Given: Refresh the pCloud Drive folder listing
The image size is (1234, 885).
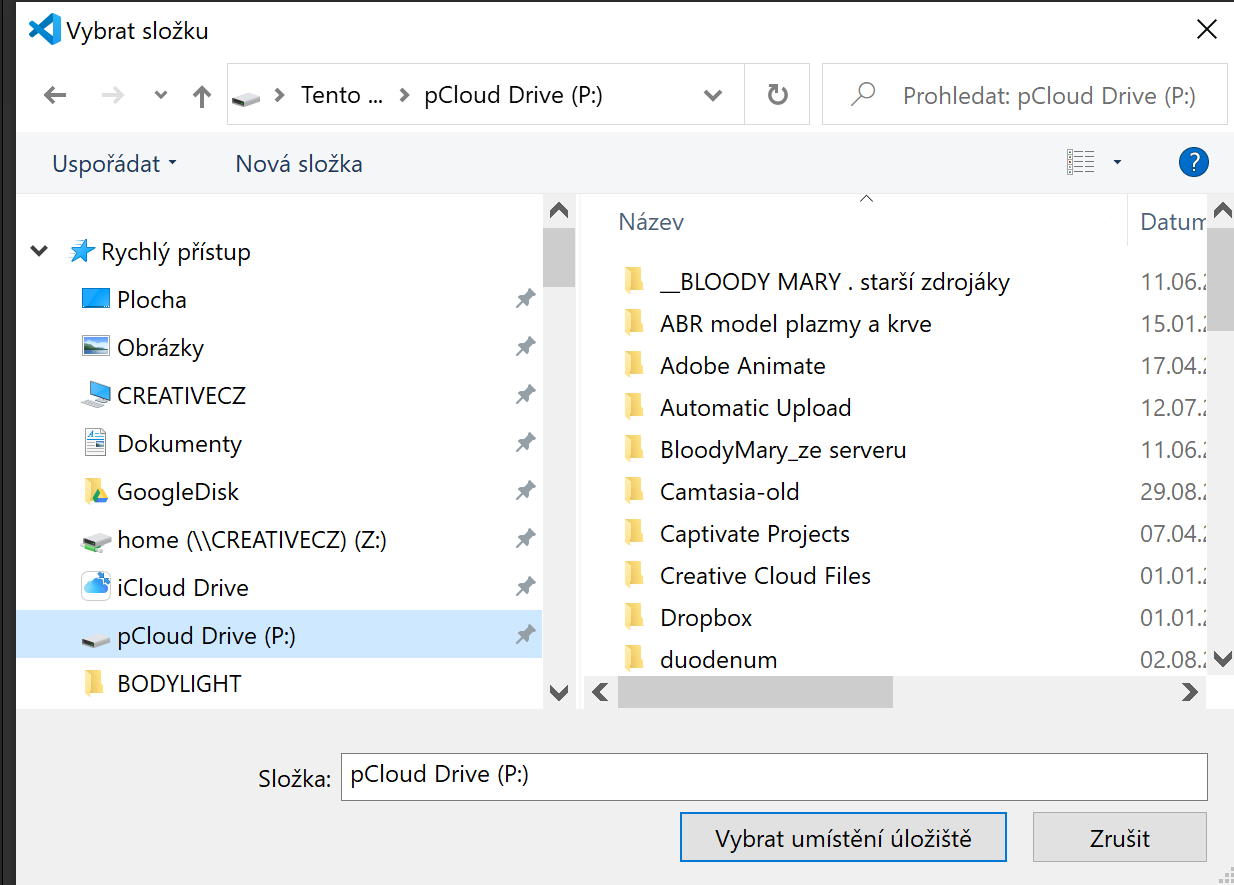Looking at the screenshot, I should pyautogui.click(x=777, y=96).
